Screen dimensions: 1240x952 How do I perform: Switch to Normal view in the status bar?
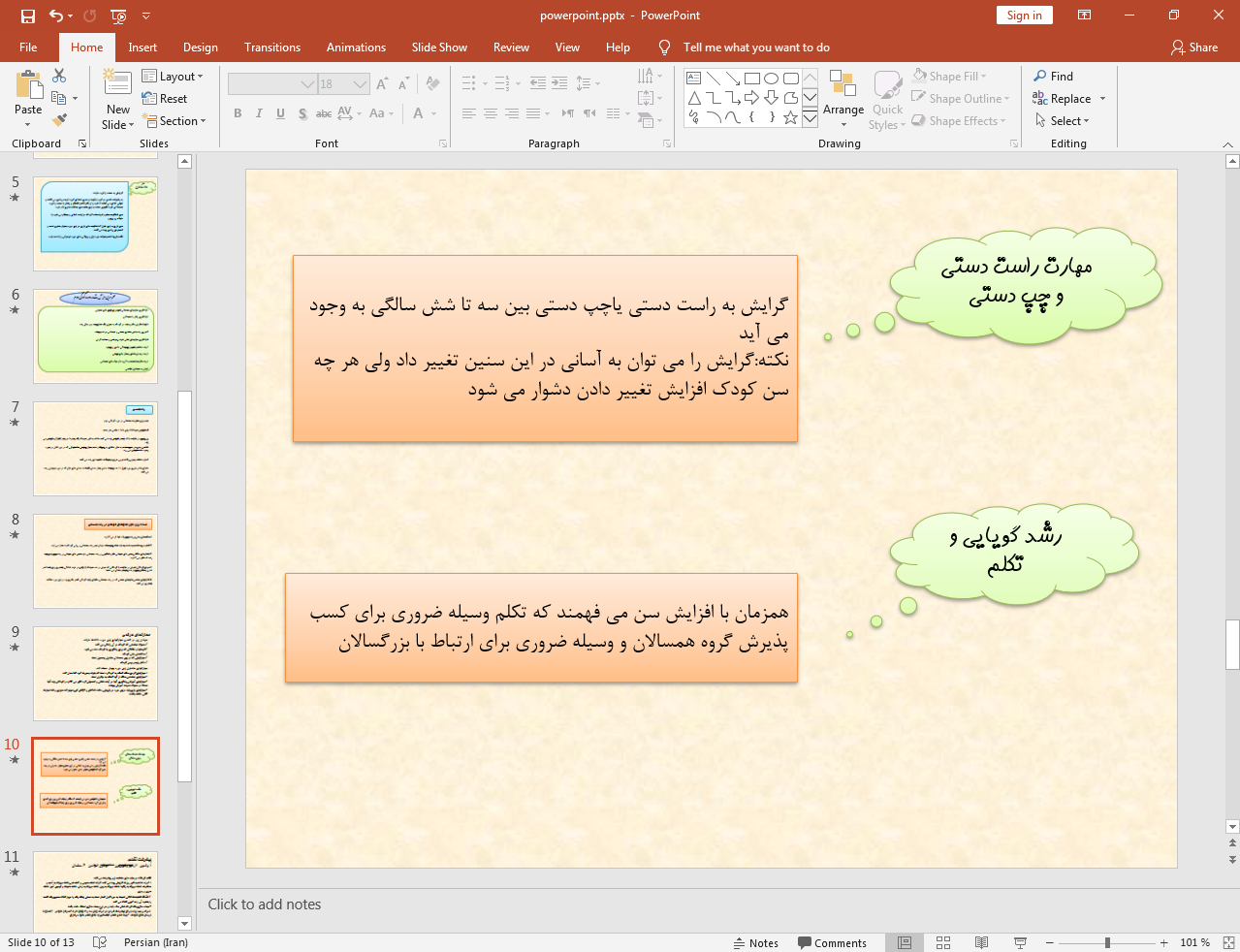pos(905,942)
